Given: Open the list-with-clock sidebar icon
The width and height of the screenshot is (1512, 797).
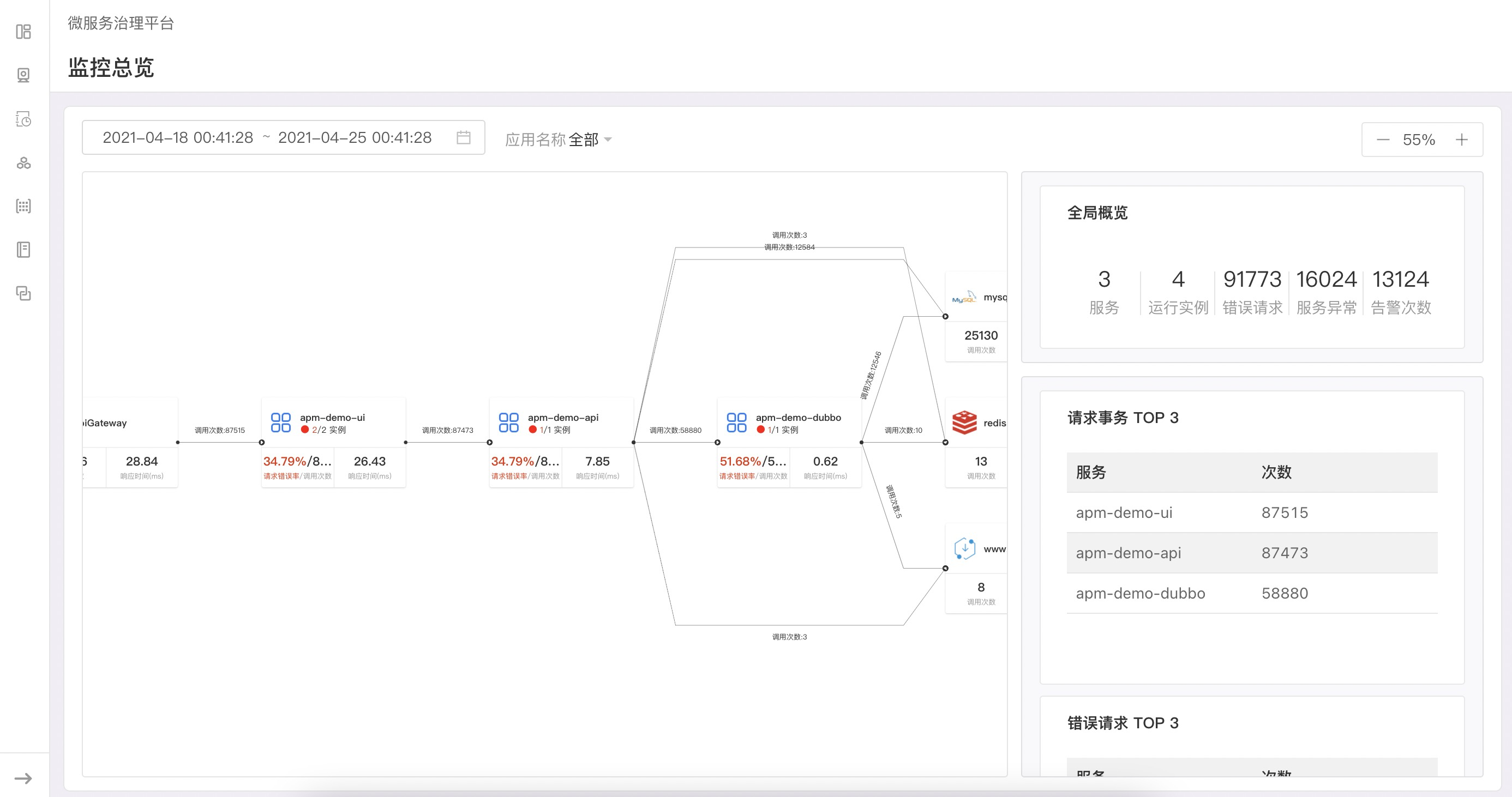Looking at the screenshot, I should (23, 119).
